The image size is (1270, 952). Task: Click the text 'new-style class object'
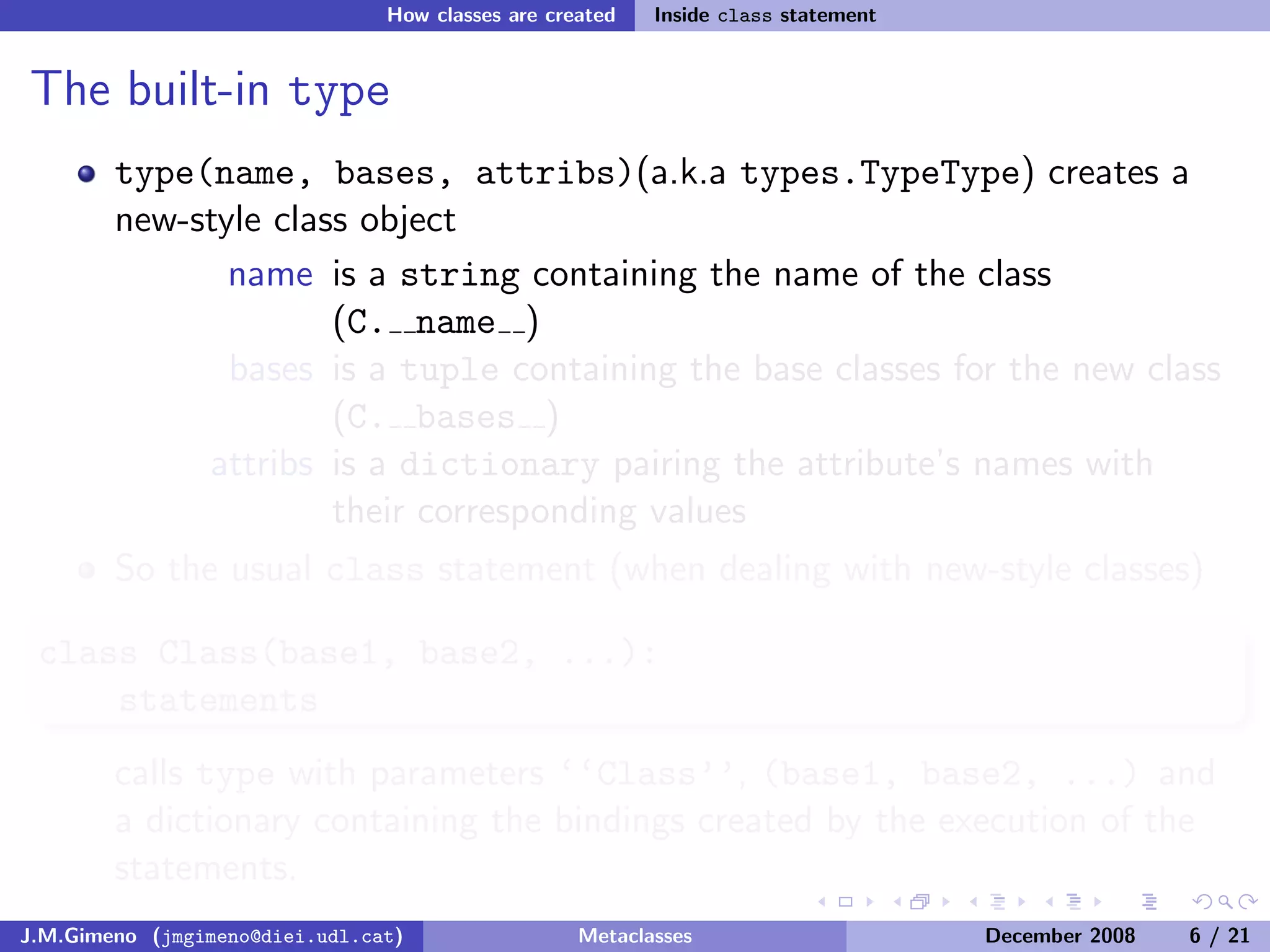(x=285, y=221)
